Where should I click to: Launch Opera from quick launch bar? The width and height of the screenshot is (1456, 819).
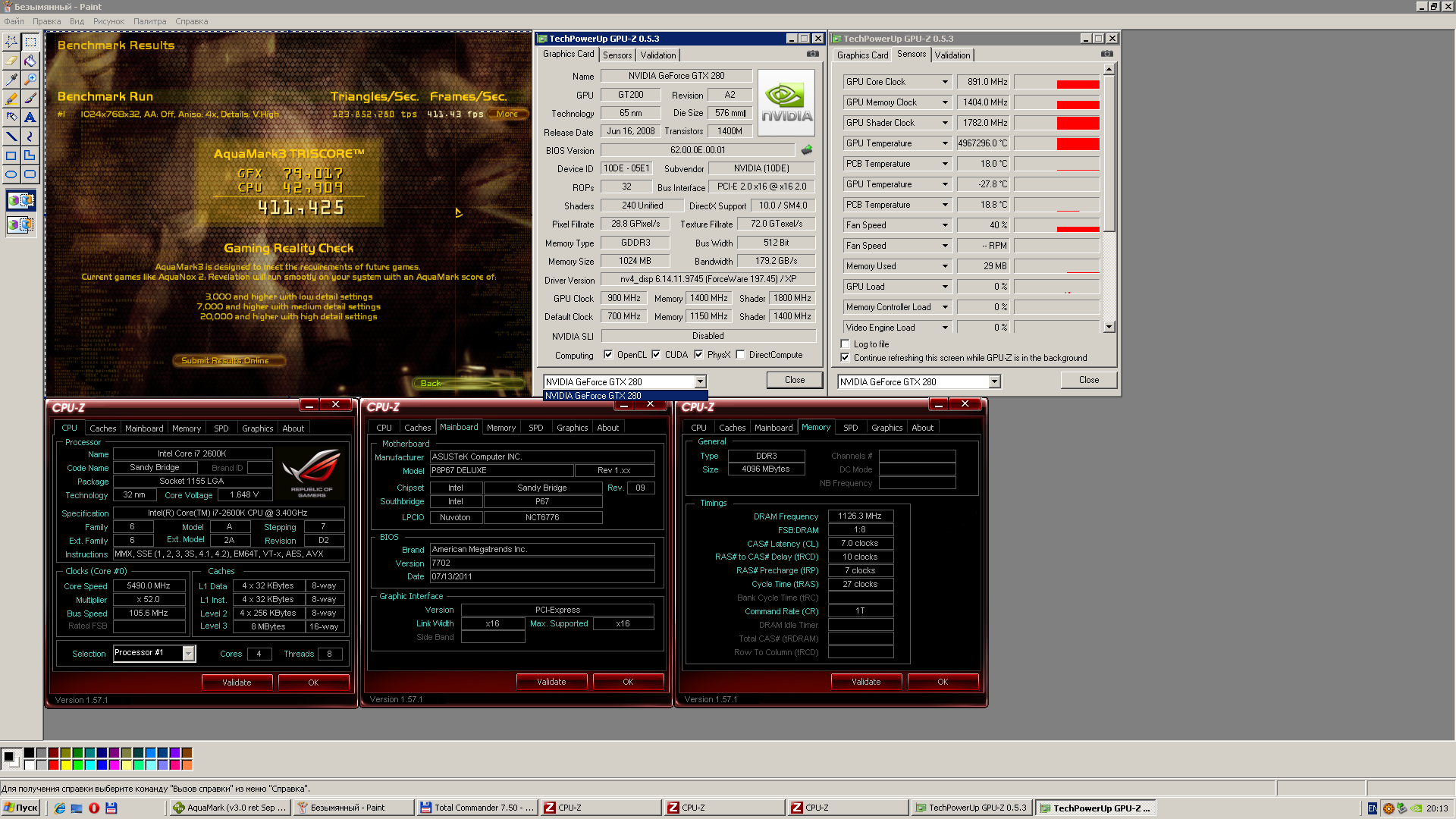[94, 808]
